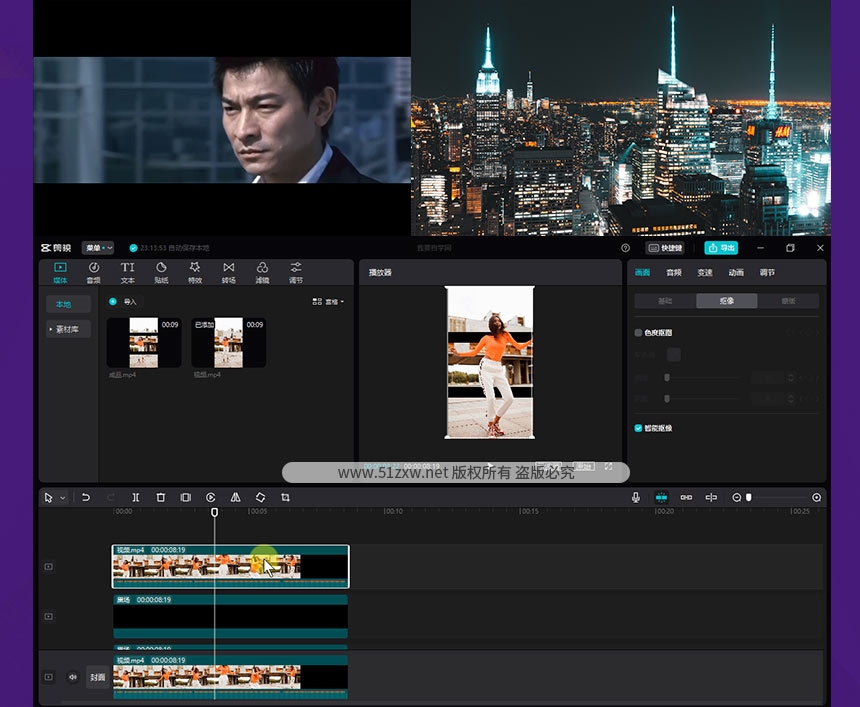Screen dimensions: 860x707
Task: Expand the selection tool dropdown arrow
Action: 63,497
